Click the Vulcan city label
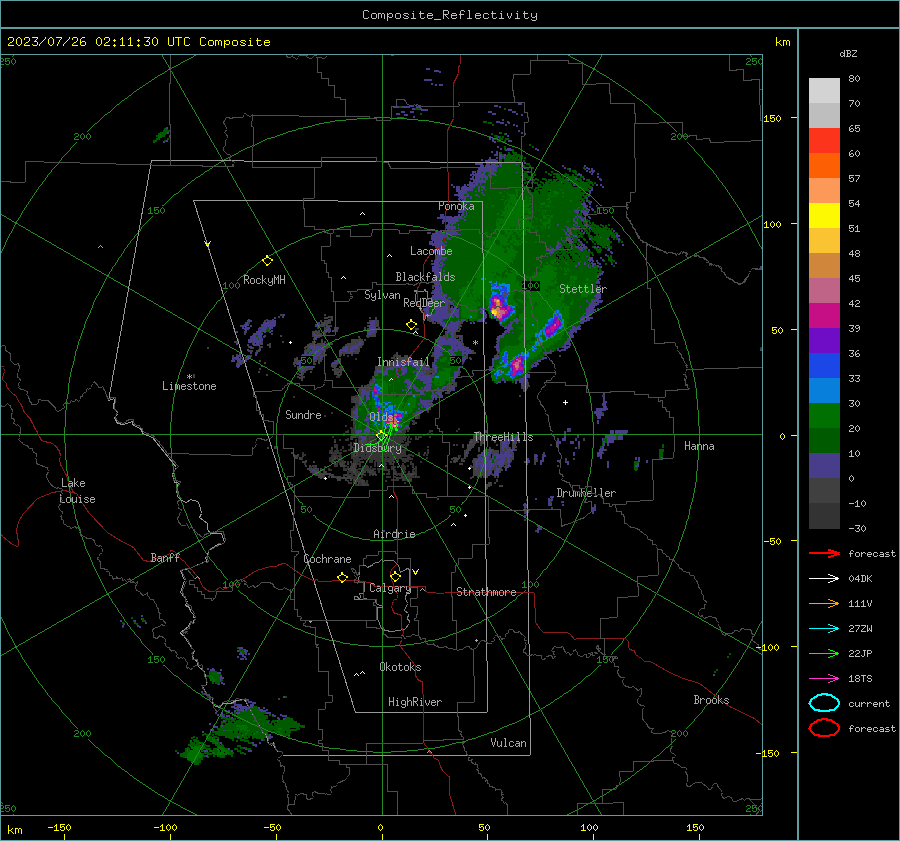900x841 pixels. pos(508,743)
